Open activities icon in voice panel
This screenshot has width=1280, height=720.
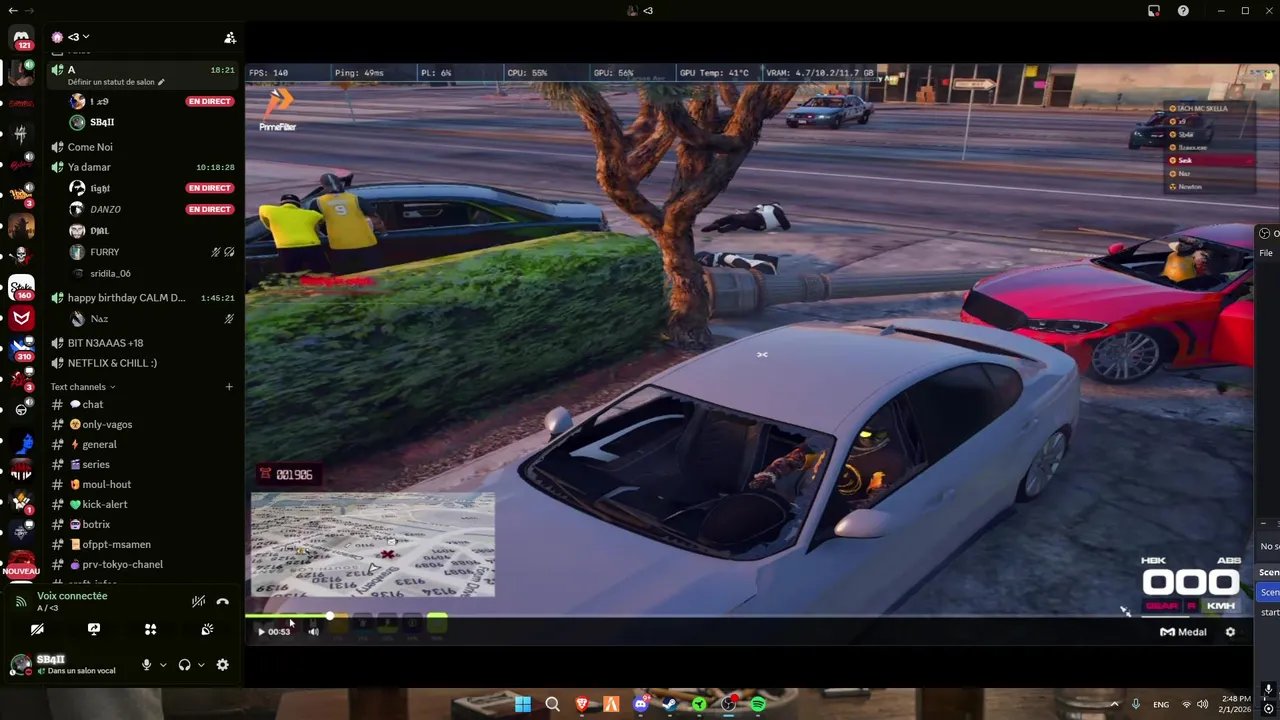(x=150, y=630)
